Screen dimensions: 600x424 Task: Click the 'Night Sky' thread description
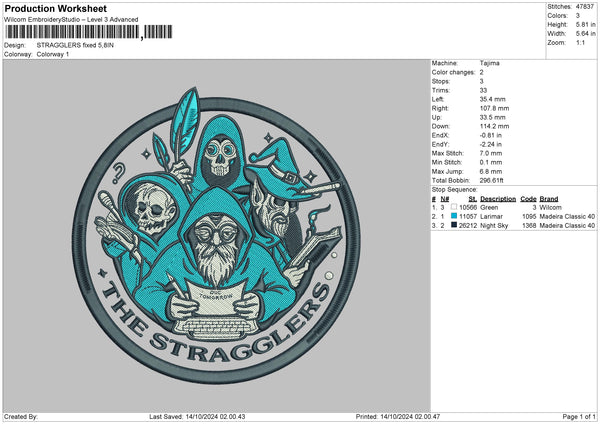(x=494, y=226)
